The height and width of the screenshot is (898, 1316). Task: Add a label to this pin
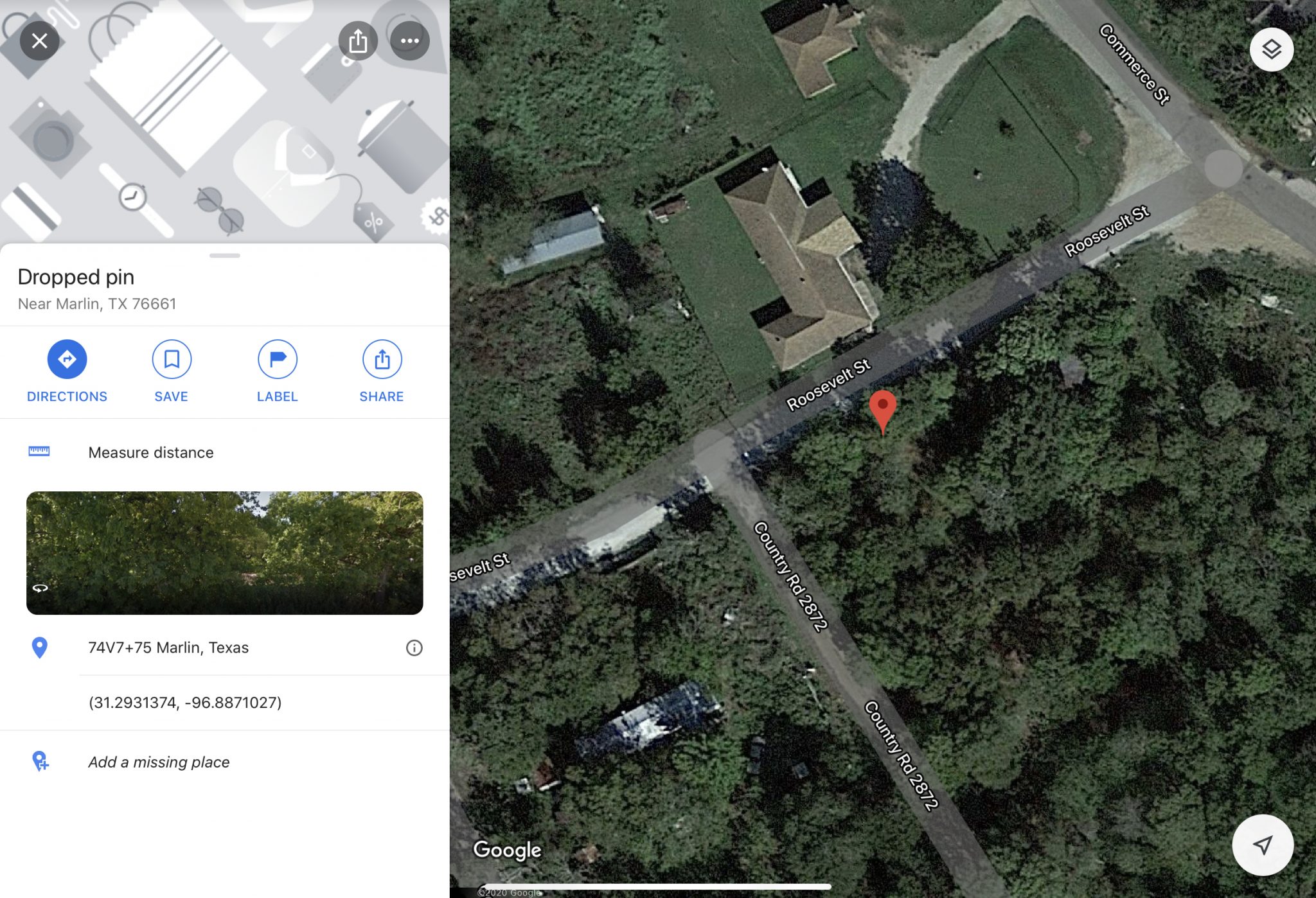tap(277, 371)
